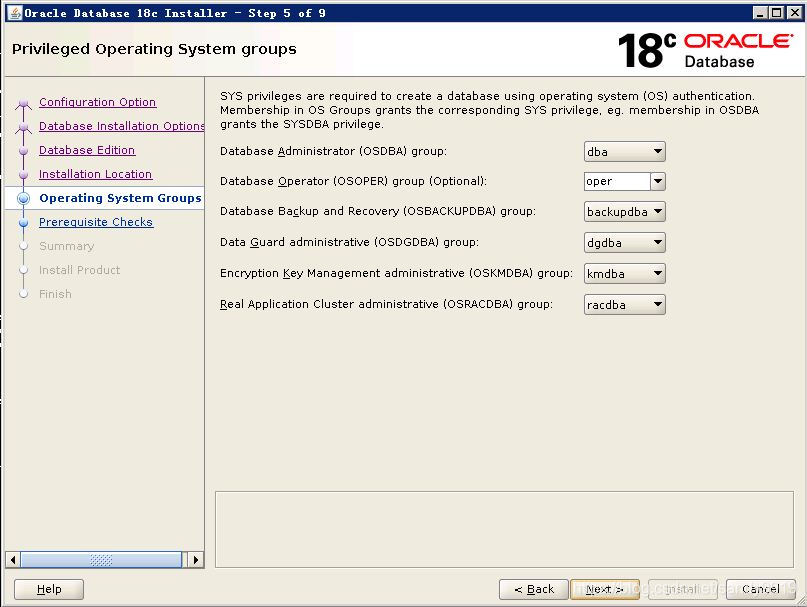
Task: Open the OSKMDBA group dropdown showing kmdba
Action: pos(624,273)
